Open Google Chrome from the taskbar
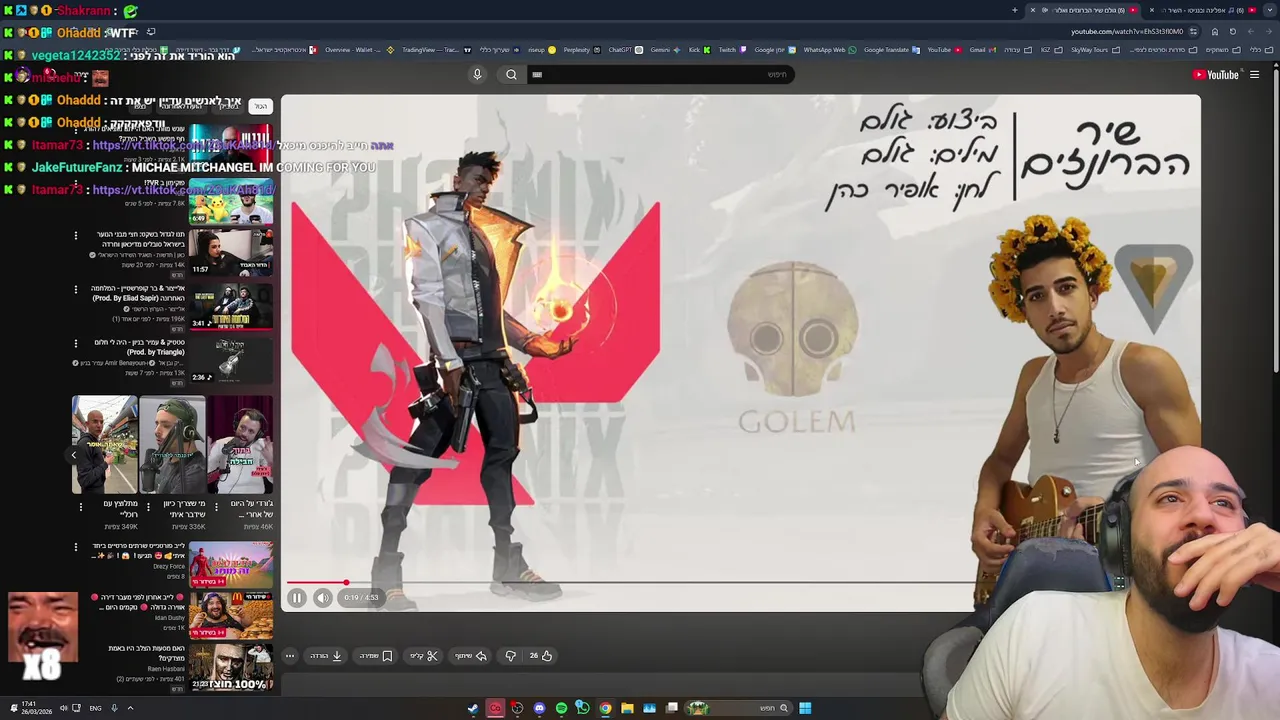 pyautogui.click(x=605, y=708)
